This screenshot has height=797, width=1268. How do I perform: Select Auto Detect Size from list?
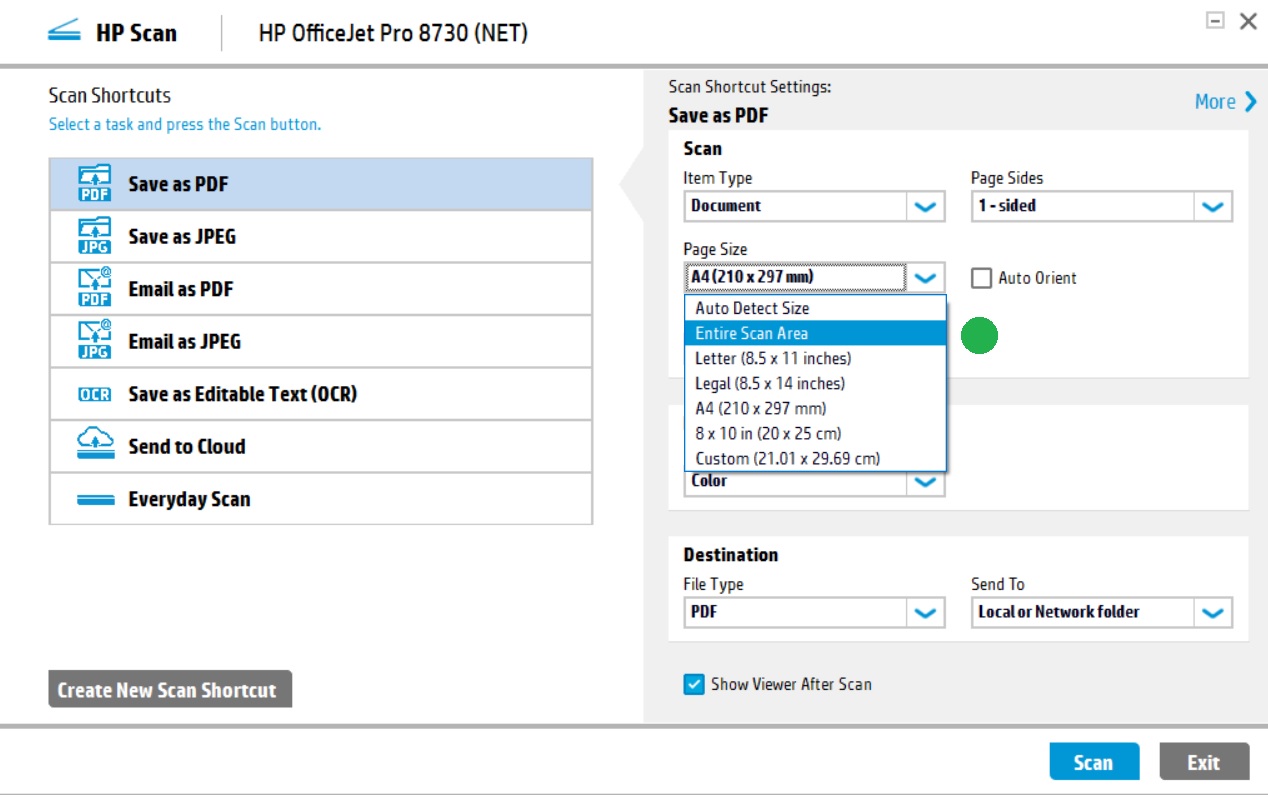click(752, 308)
